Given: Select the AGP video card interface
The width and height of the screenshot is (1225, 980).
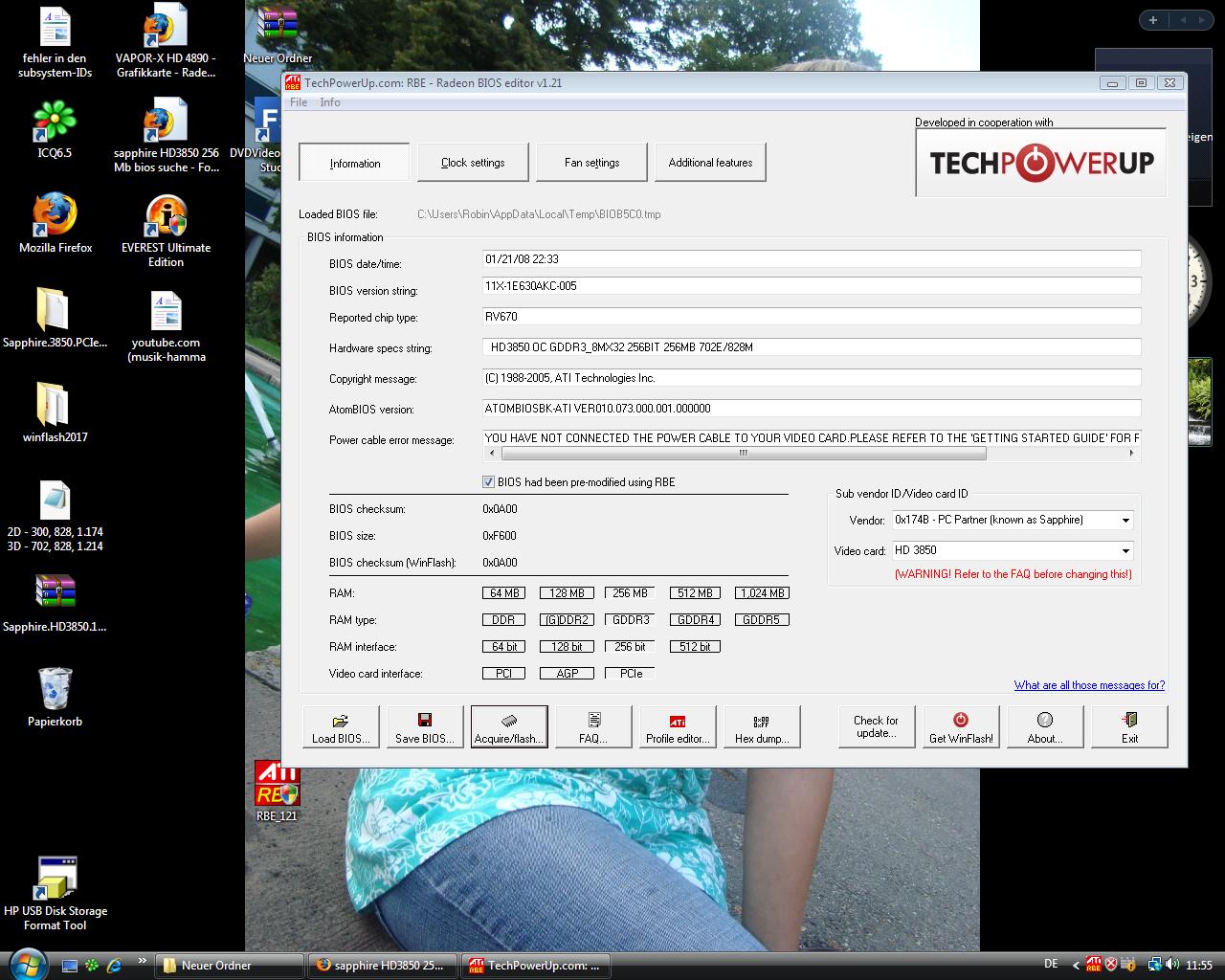Looking at the screenshot, I should (x=567, y=674).
